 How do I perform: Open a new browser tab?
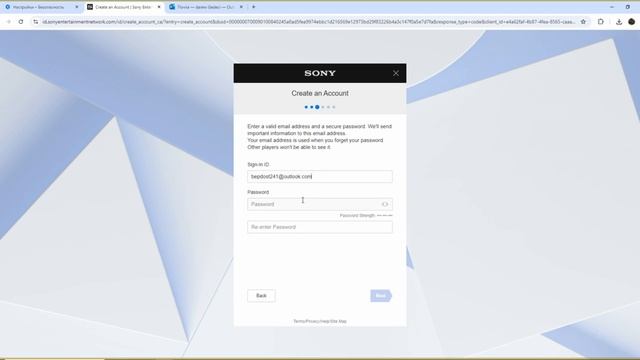tap(253, 7)
